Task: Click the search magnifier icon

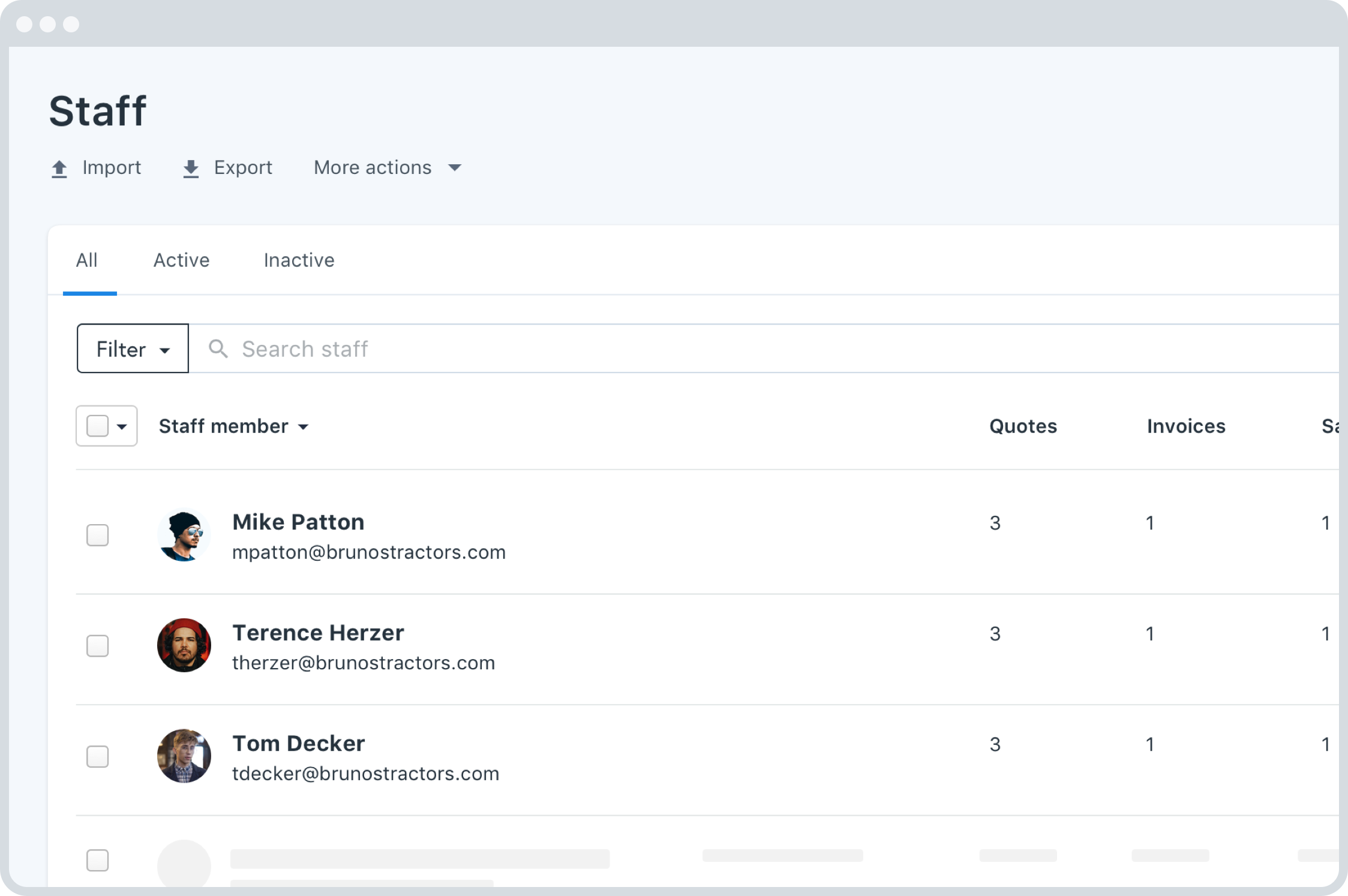Action: pos(217,348)
